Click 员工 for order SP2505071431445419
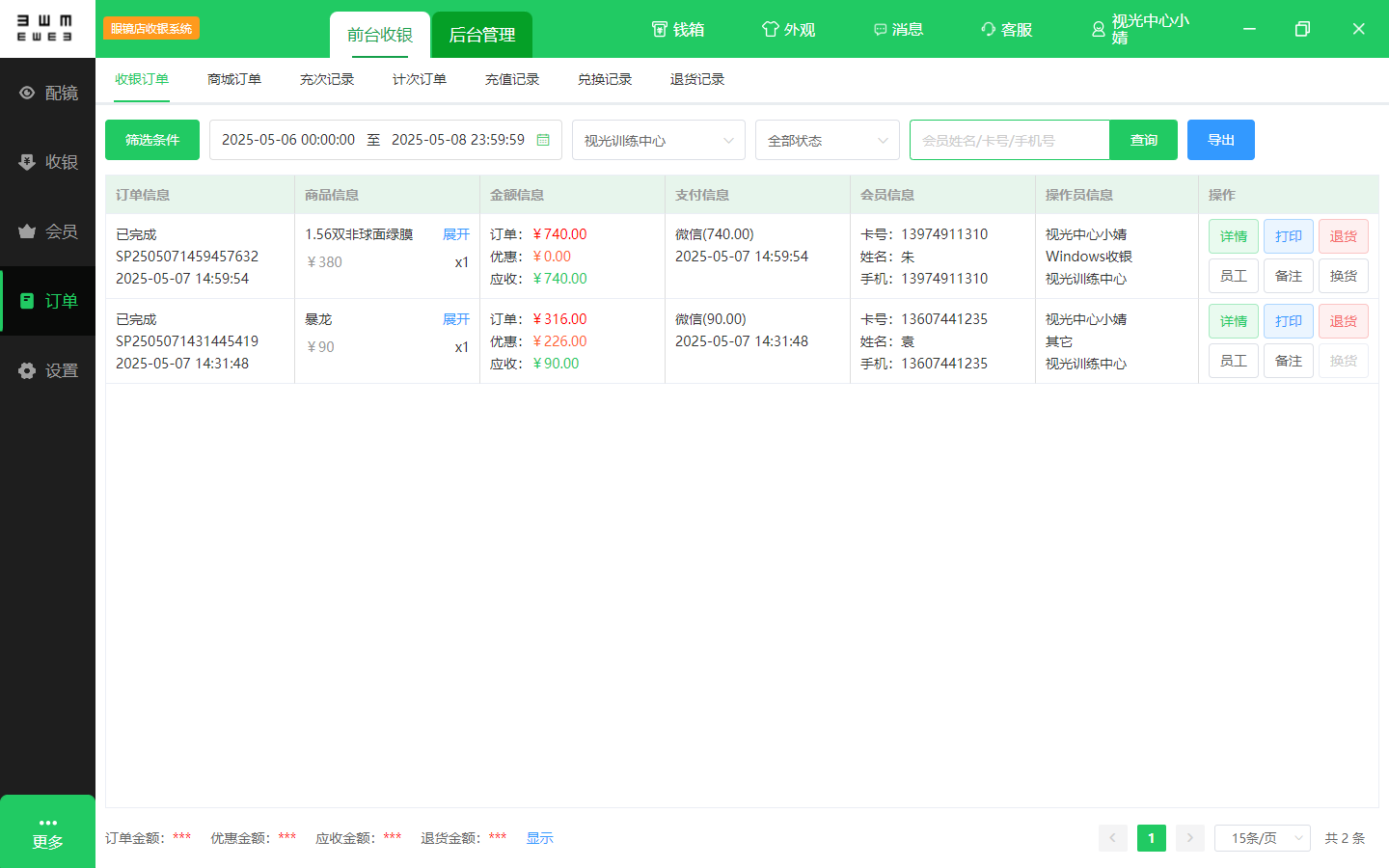The image size is (1389, 868). point(1234,361)
